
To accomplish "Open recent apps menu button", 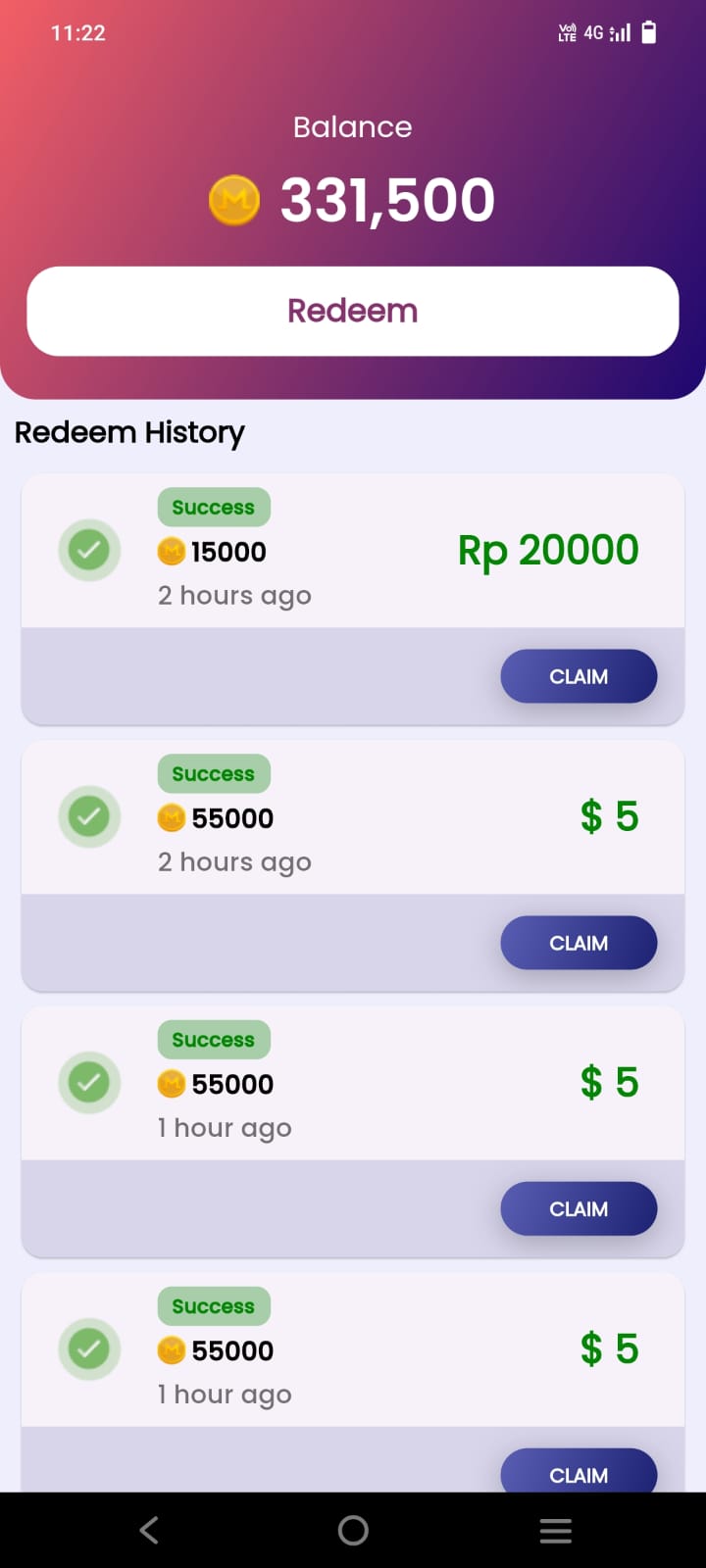I will (x=556, y=1531).
